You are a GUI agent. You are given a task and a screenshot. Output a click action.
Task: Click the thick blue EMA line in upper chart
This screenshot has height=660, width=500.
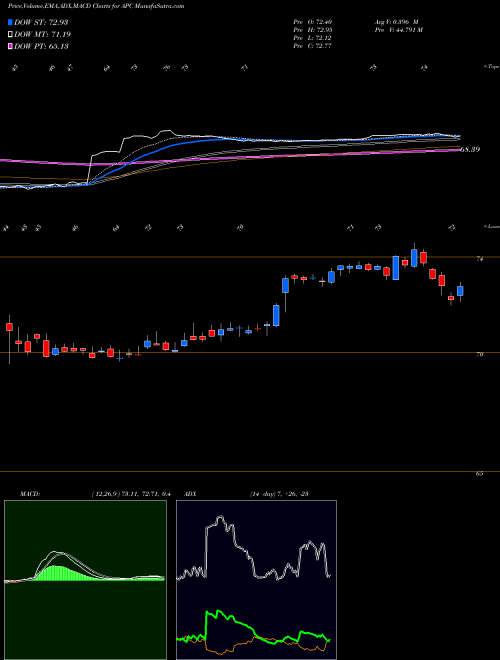168,146
